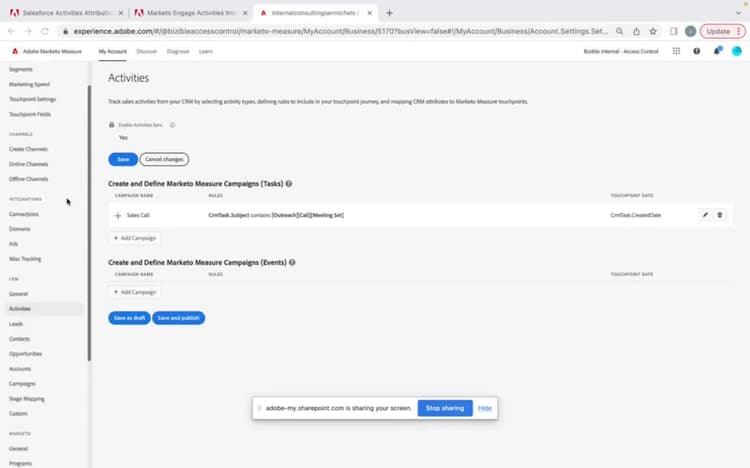Add Campaign under the Events section
This screenshot has width=750, height=468.
[135, 292]
